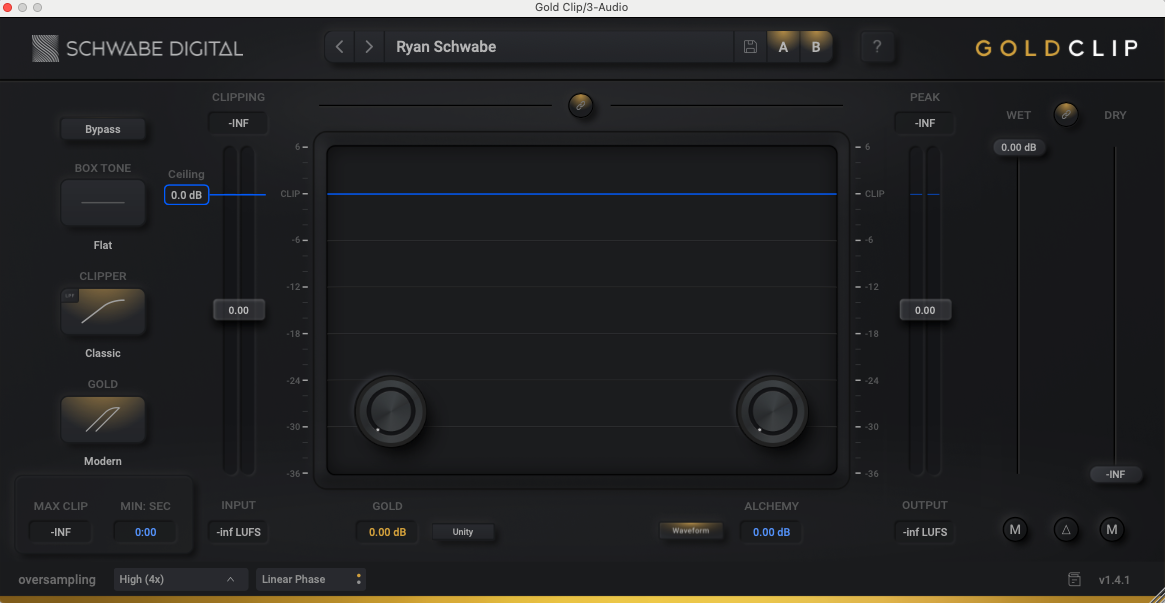Select the Gold Modern curve icon
Viewport: 1165px width, 603px height.
[x=103, y=419]
